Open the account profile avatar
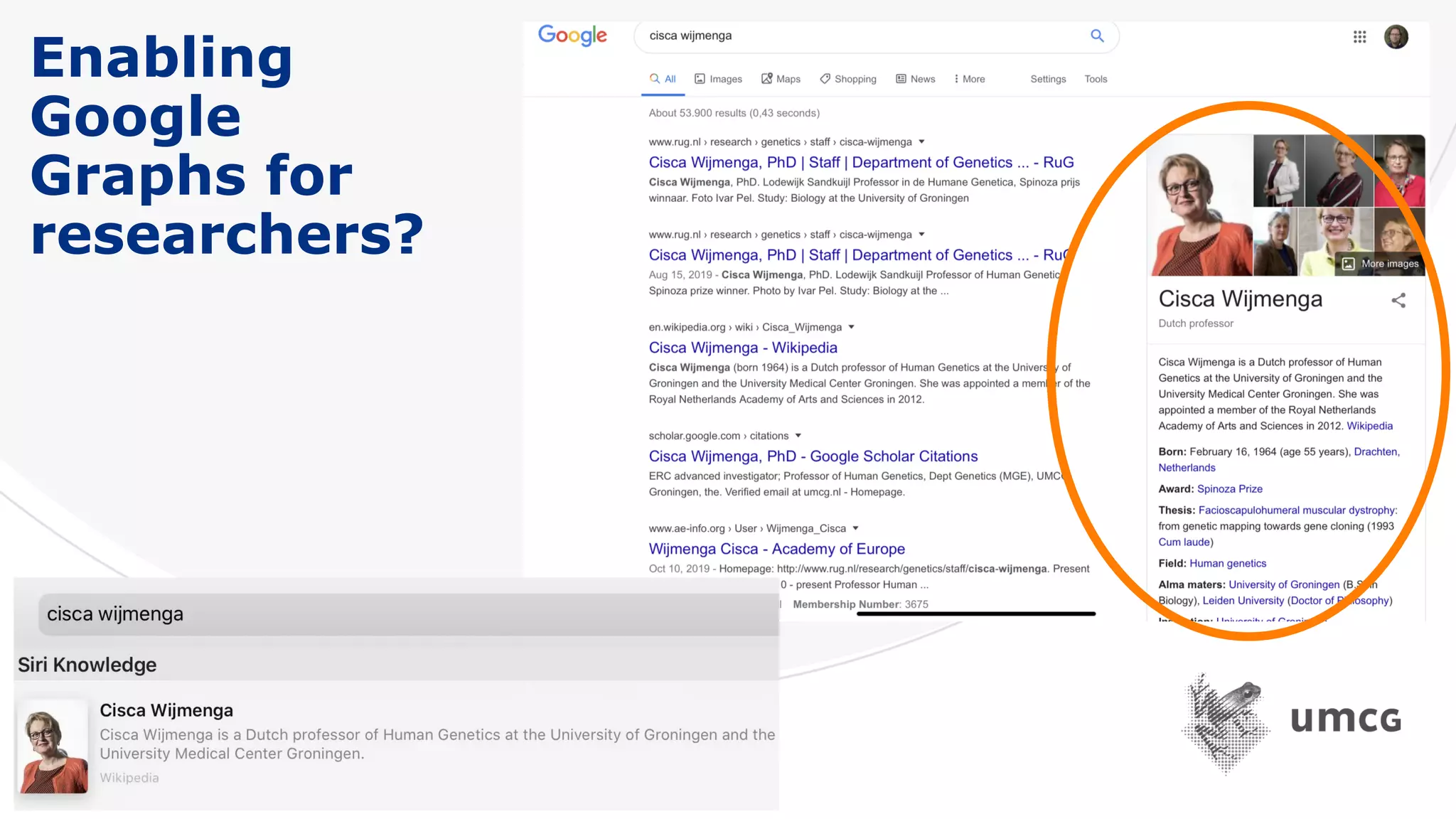The height and width of the screenshot is (819, 1456). (1396, 36)
